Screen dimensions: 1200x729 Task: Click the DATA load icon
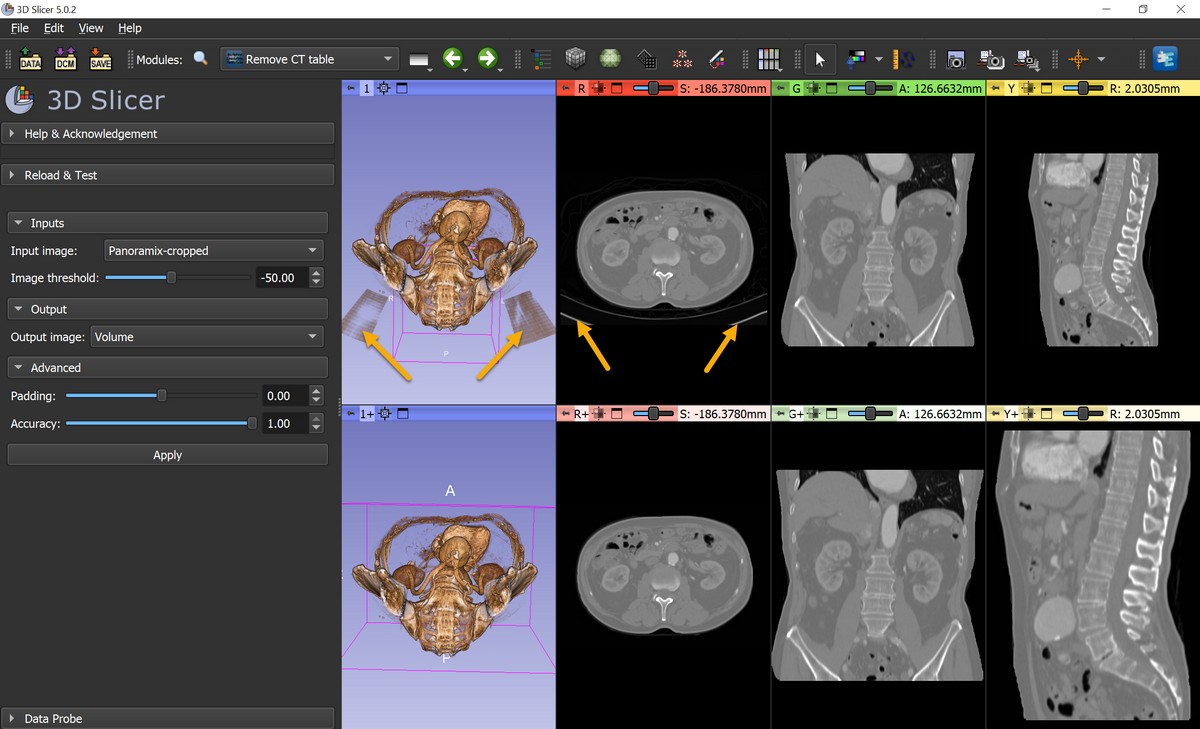pyautogui.click(x=30, y=59)
